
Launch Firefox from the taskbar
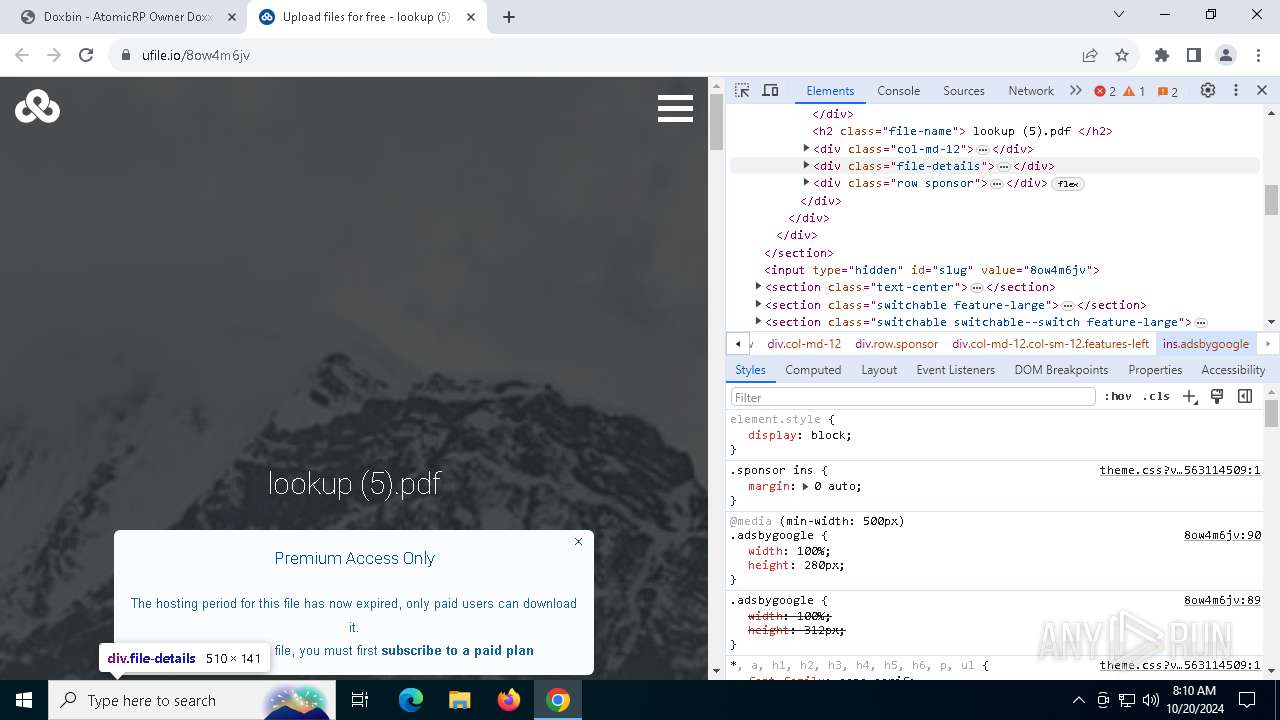point(509,700)
